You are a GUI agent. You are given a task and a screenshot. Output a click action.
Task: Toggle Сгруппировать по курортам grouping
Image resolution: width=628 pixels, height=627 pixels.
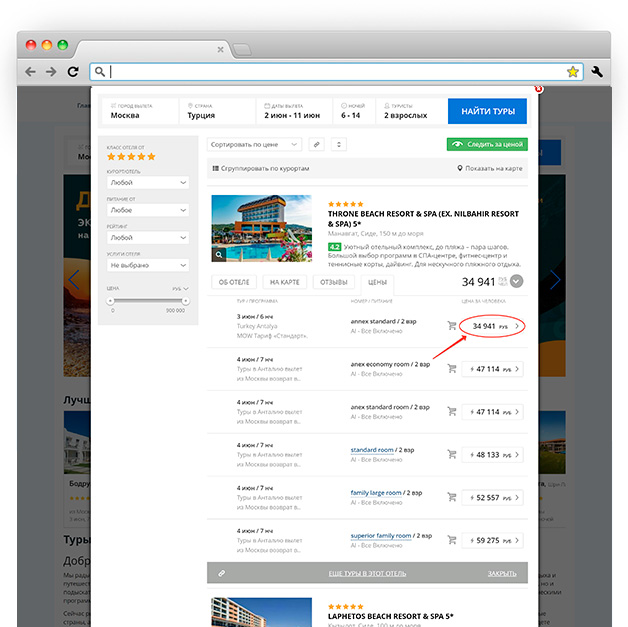[x=261, y=169]
